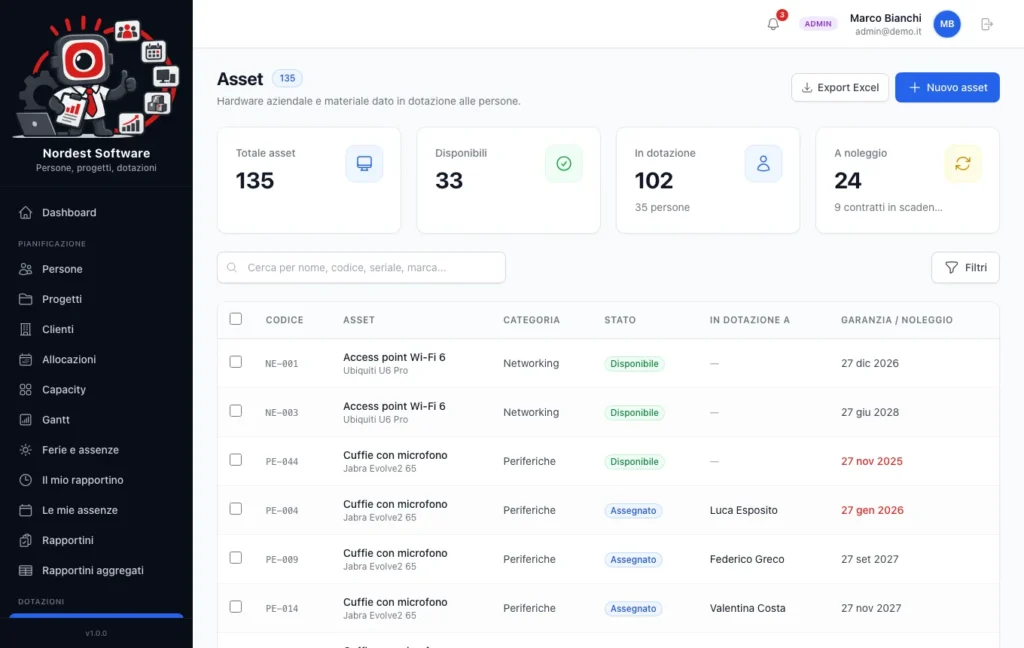This screenshot has height=648, width=1024.
Task: Select the checkbox for asset NE-001
Action: click(236, 362)
